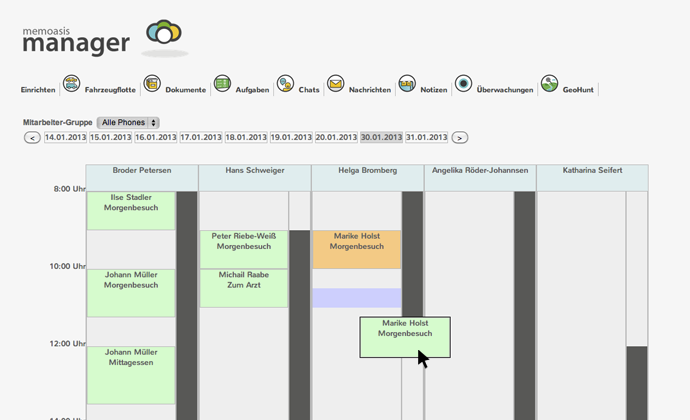This screenshot has height=420, width=690.
Task: Select date 31.01.2013
Action: pos(426,137)
